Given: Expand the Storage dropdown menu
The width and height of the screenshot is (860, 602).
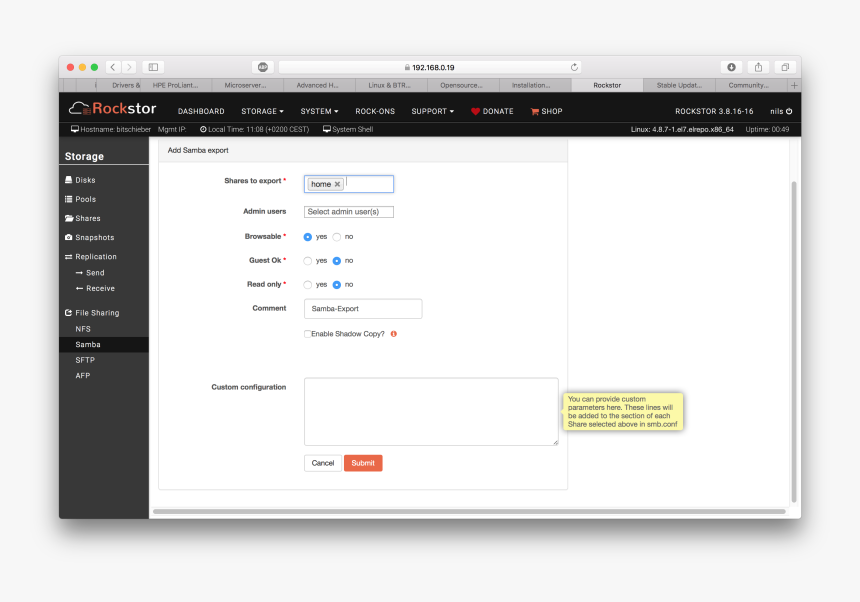Looking at the screenshot, I should tap(262, 111).
